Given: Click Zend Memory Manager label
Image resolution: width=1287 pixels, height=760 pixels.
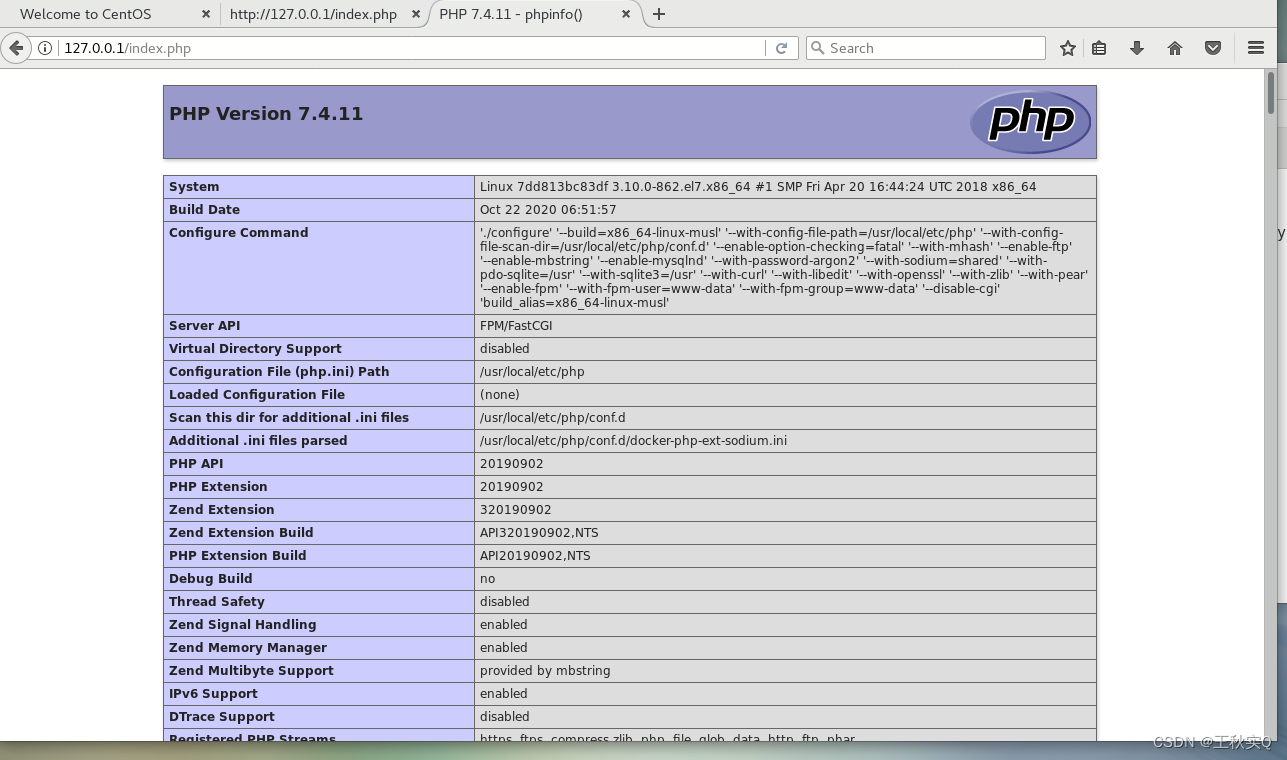Looking at the screenshot, I should tap(248, 648).
